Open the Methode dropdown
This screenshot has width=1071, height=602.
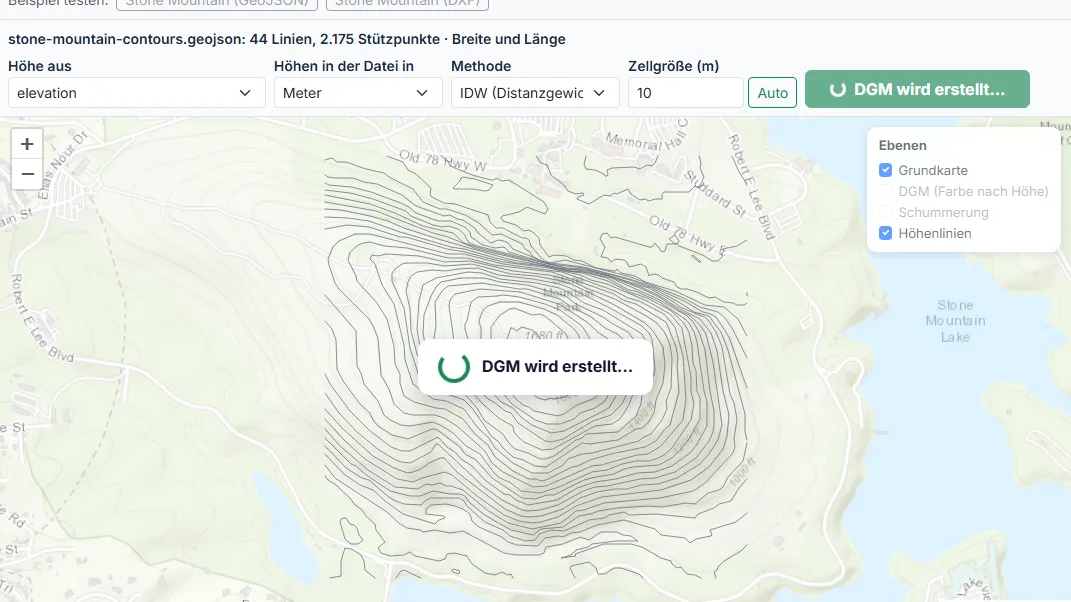[535, 93]
